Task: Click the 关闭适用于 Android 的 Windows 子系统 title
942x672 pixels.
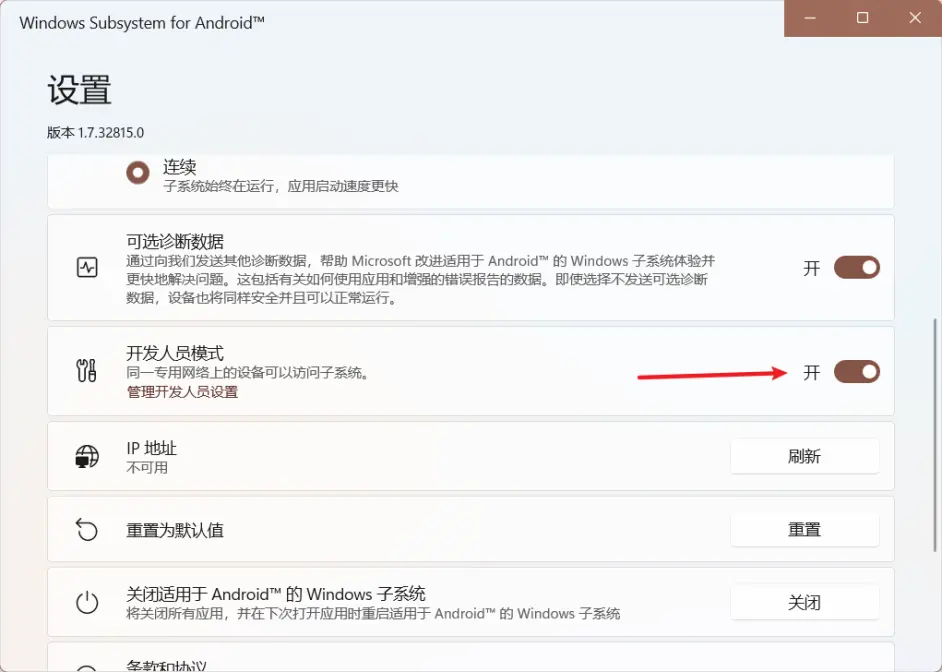Action: pyautogui.click(x=276, y=595)
